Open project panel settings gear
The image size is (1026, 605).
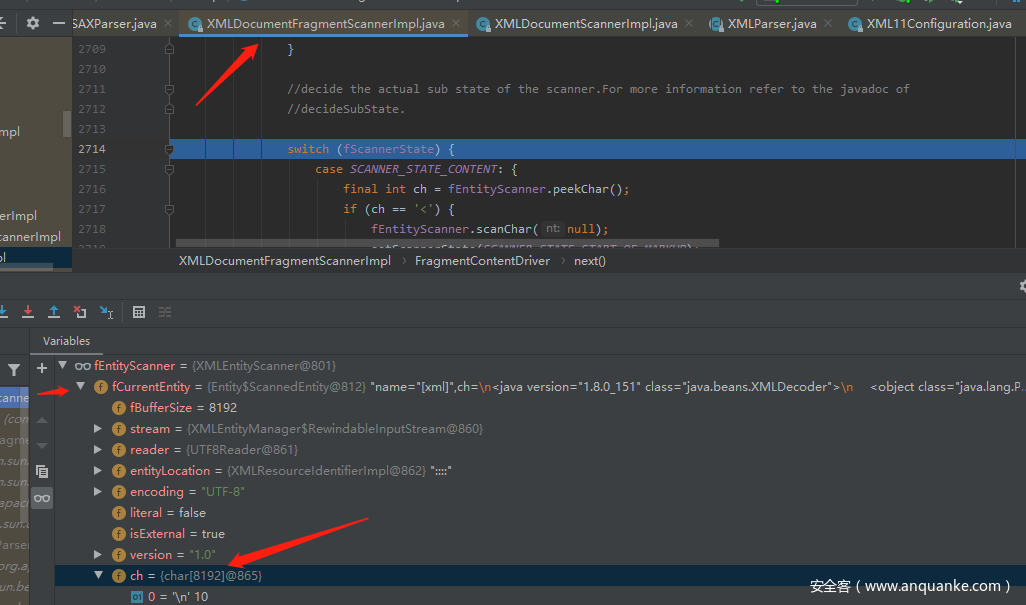click(x=33, y=23)
